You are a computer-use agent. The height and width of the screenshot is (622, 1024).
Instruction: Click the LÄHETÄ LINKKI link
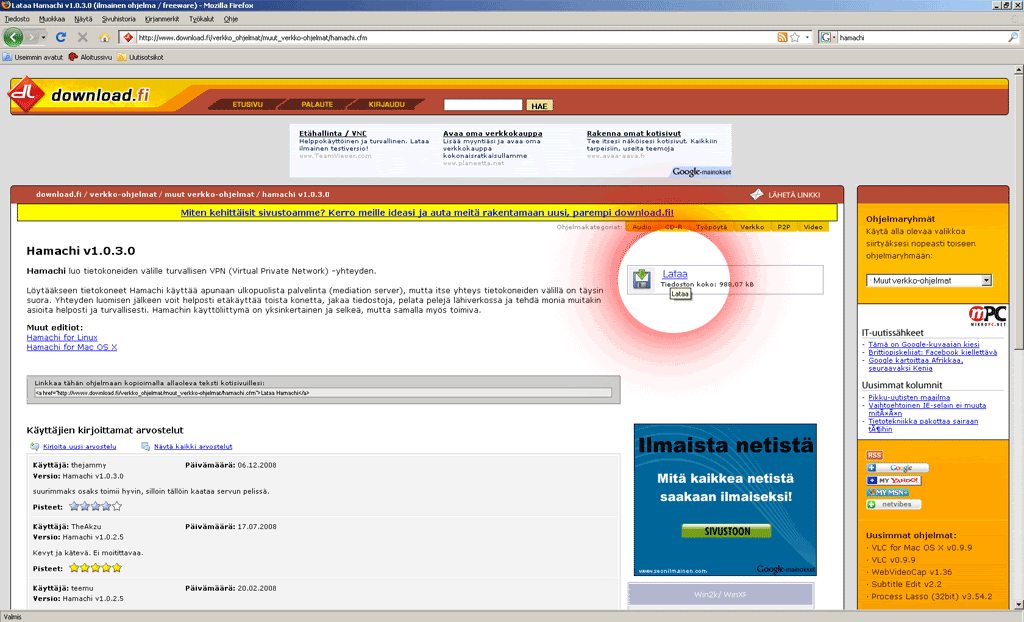pyautogui.click(x=794, y=195)
